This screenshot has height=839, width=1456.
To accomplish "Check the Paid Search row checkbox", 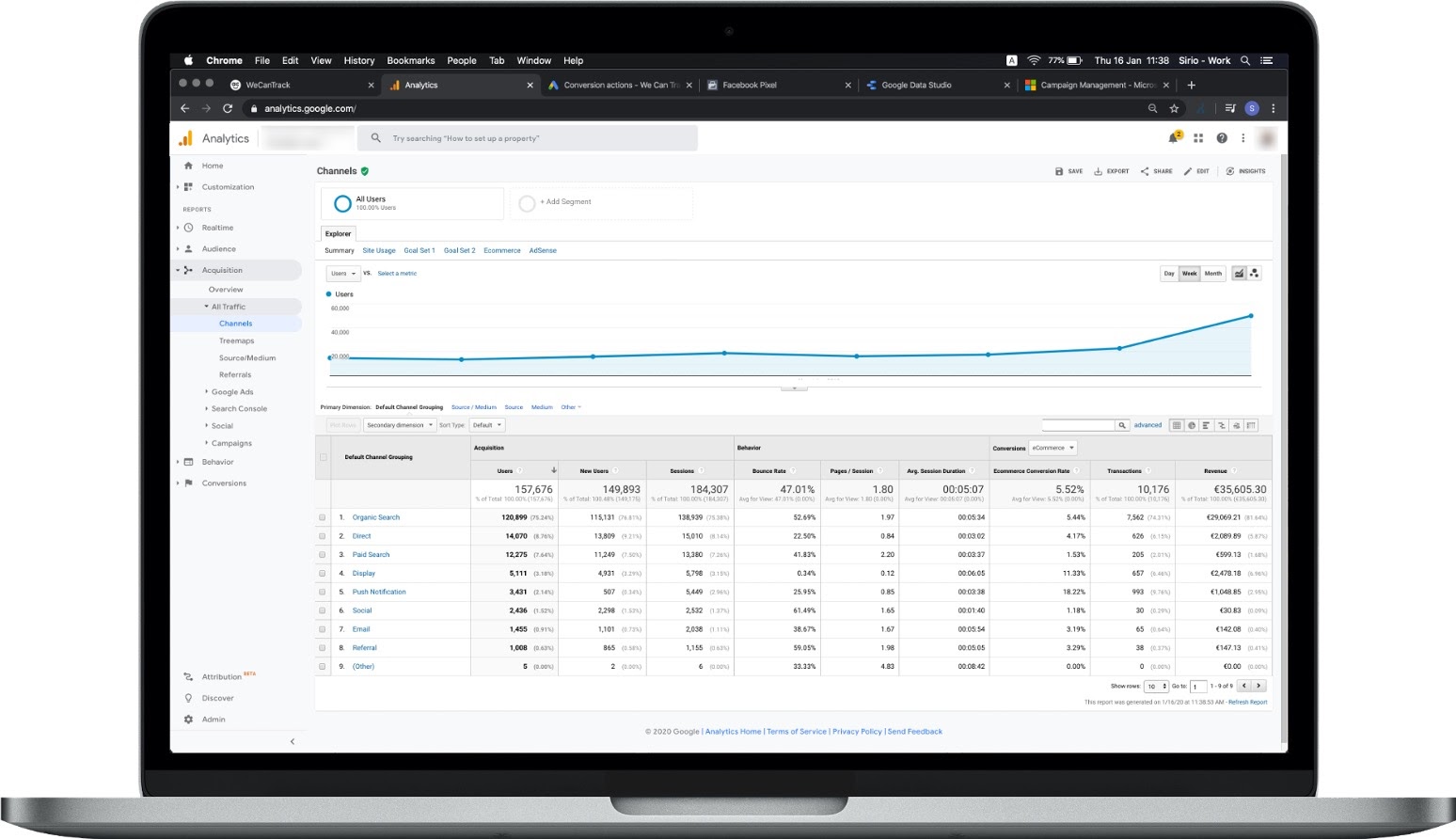I will [x=323, y=555].
